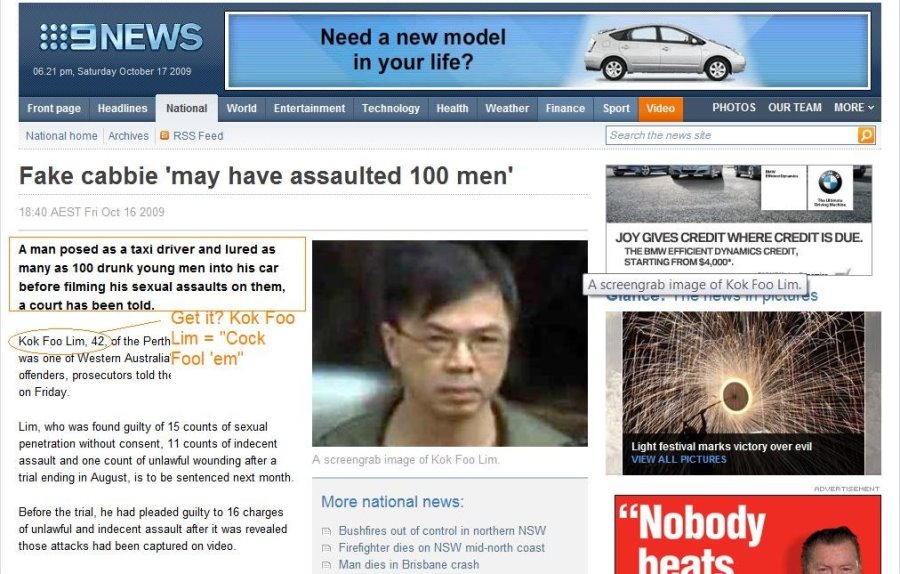Click the Kok Foo Lim screengrab photo
Viewport: 900px width, 574px height.
(x=449, y=343)
